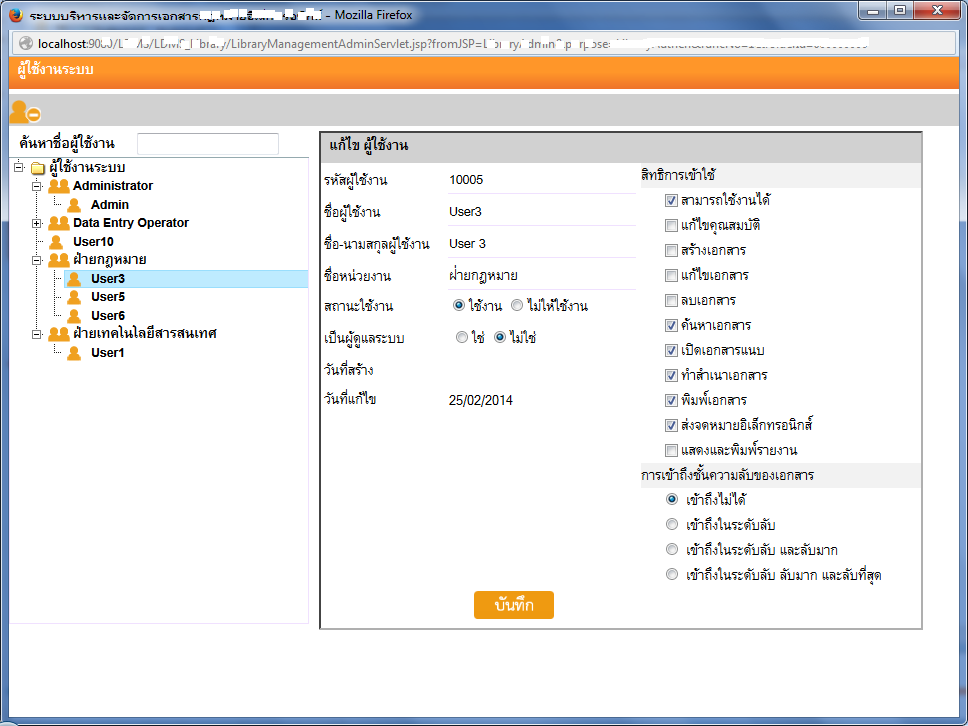Click the ฝ่ายกฎหมาย group icon
This screenshot has width=968, height=726.
[59, 260]
